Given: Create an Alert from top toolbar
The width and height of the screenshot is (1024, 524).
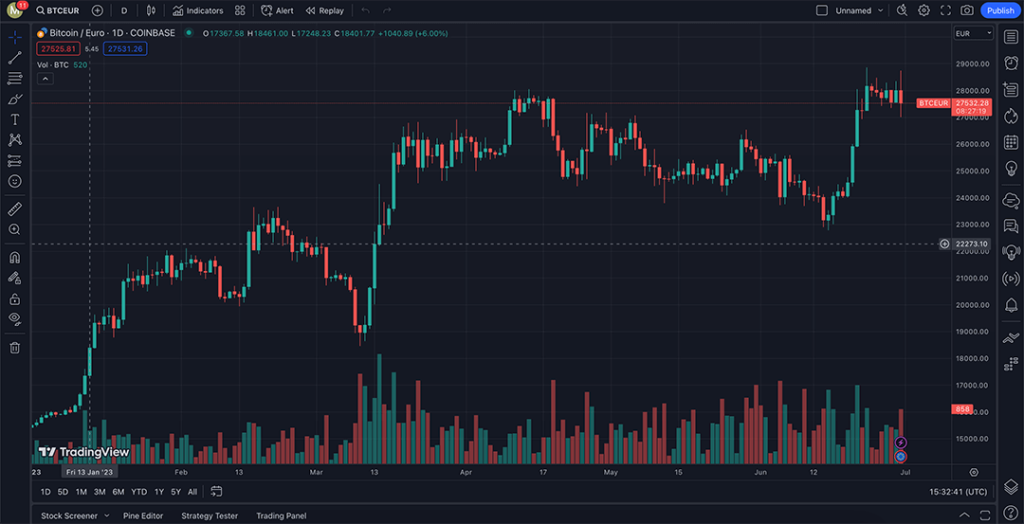Looking at the screenshot, I should [x=278, y=10].
